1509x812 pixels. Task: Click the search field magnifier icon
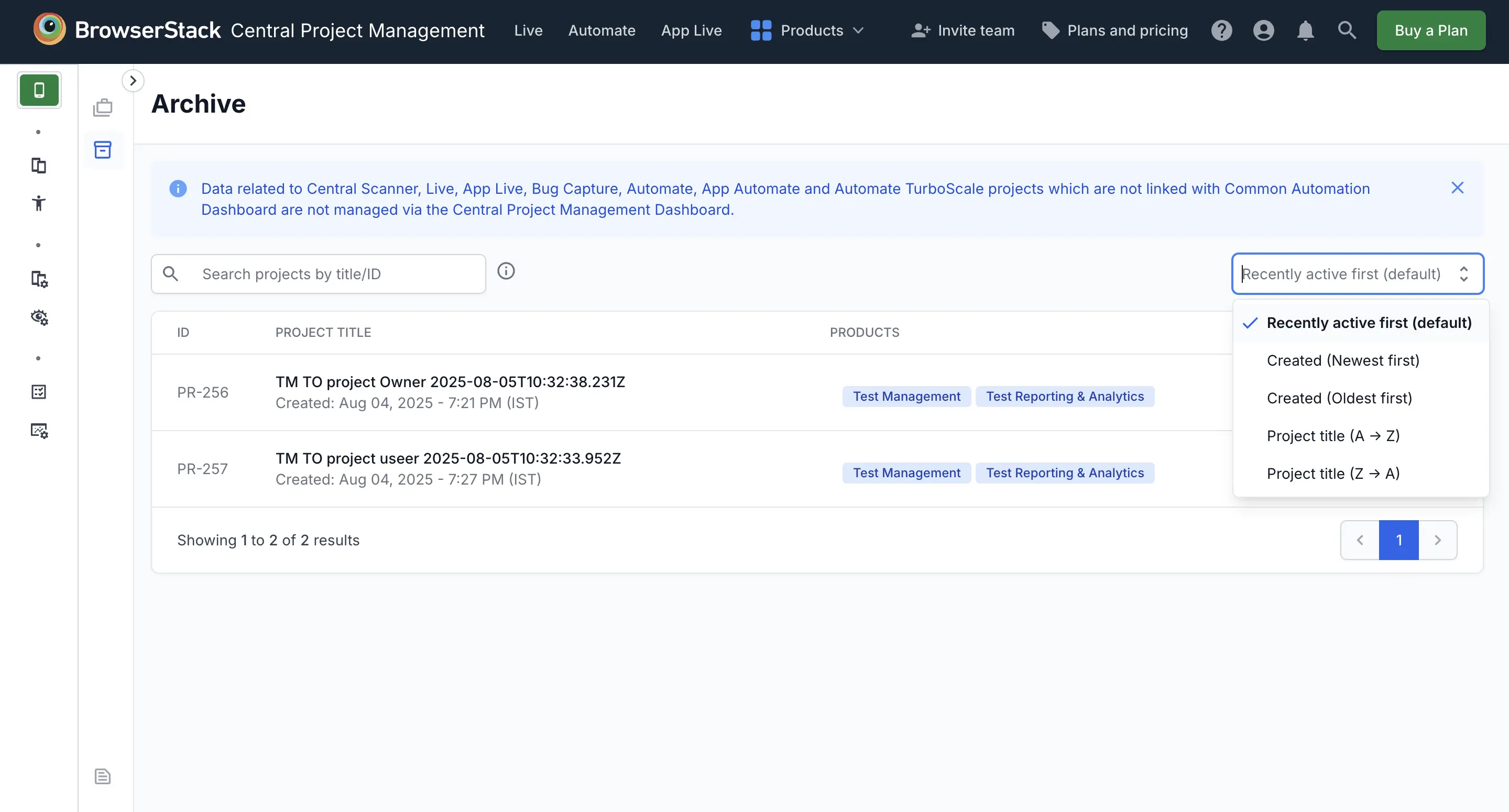tap(170, 273)
